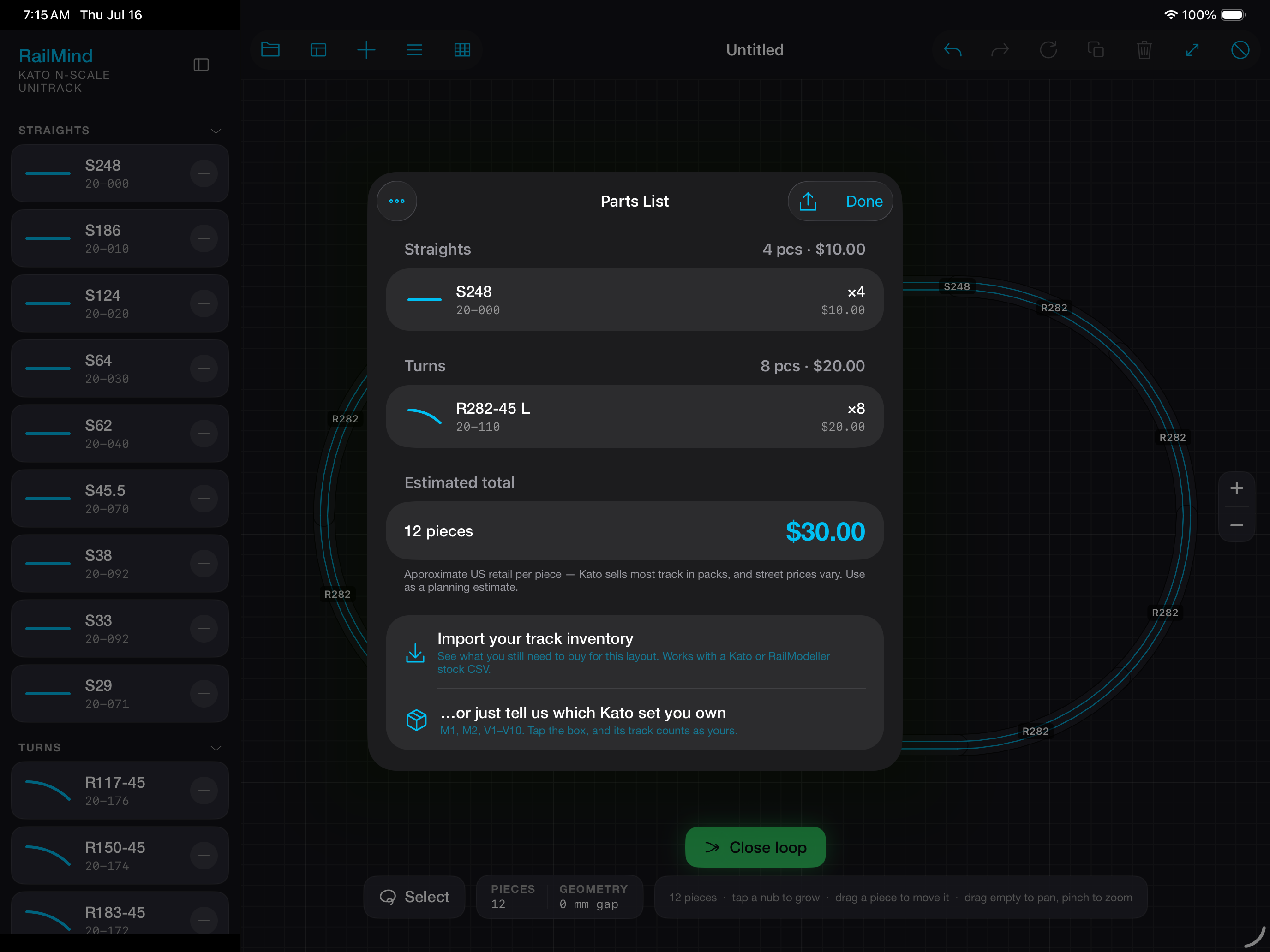Select the S124 item in sidebar
This screenshot has height=952, width=1270.
coord(120,303)
